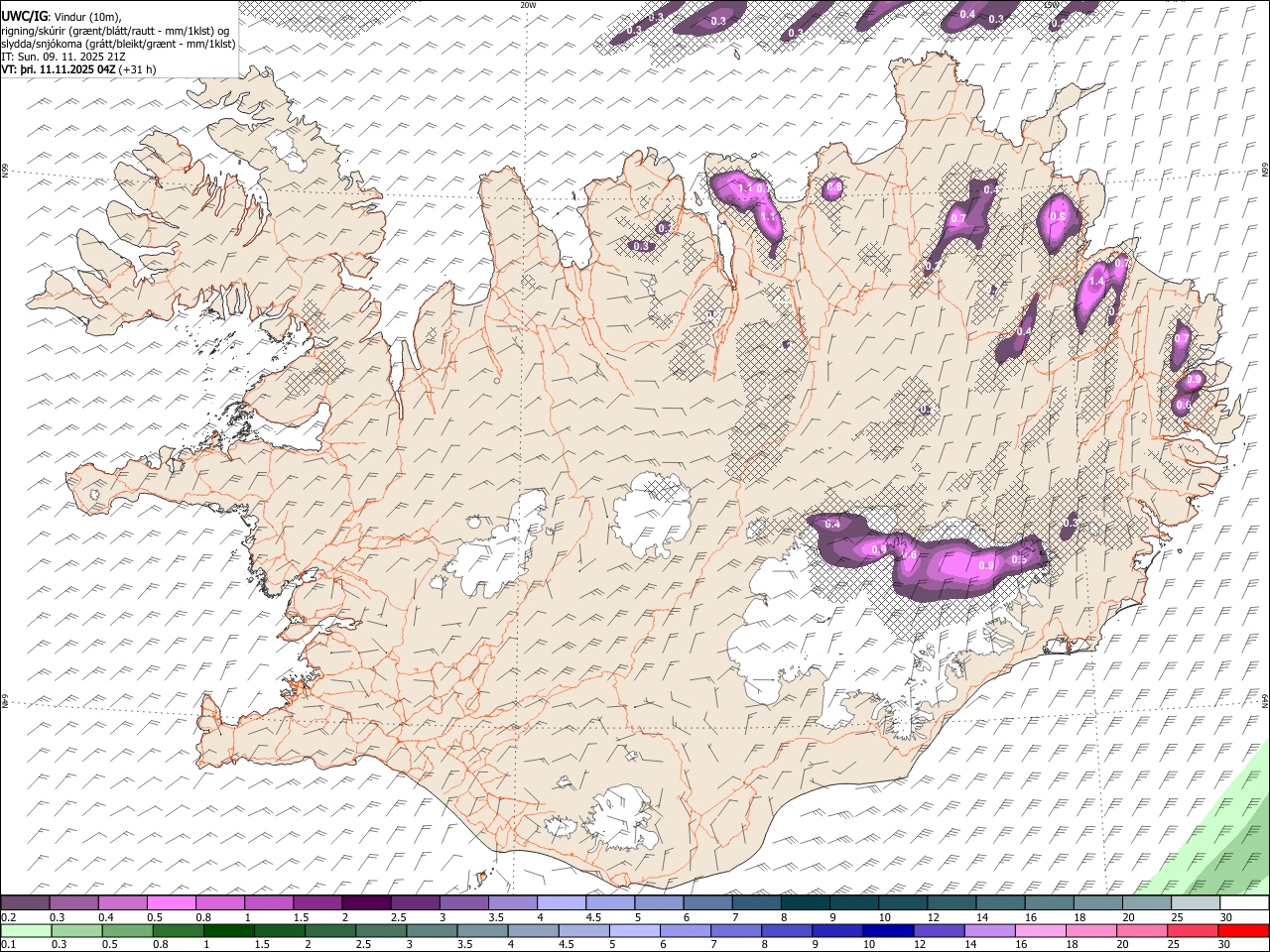Pick the darkest purple 2 snowfall legend swatch
The height and width of the screenshot is (952, 1270).
point(366,903)
